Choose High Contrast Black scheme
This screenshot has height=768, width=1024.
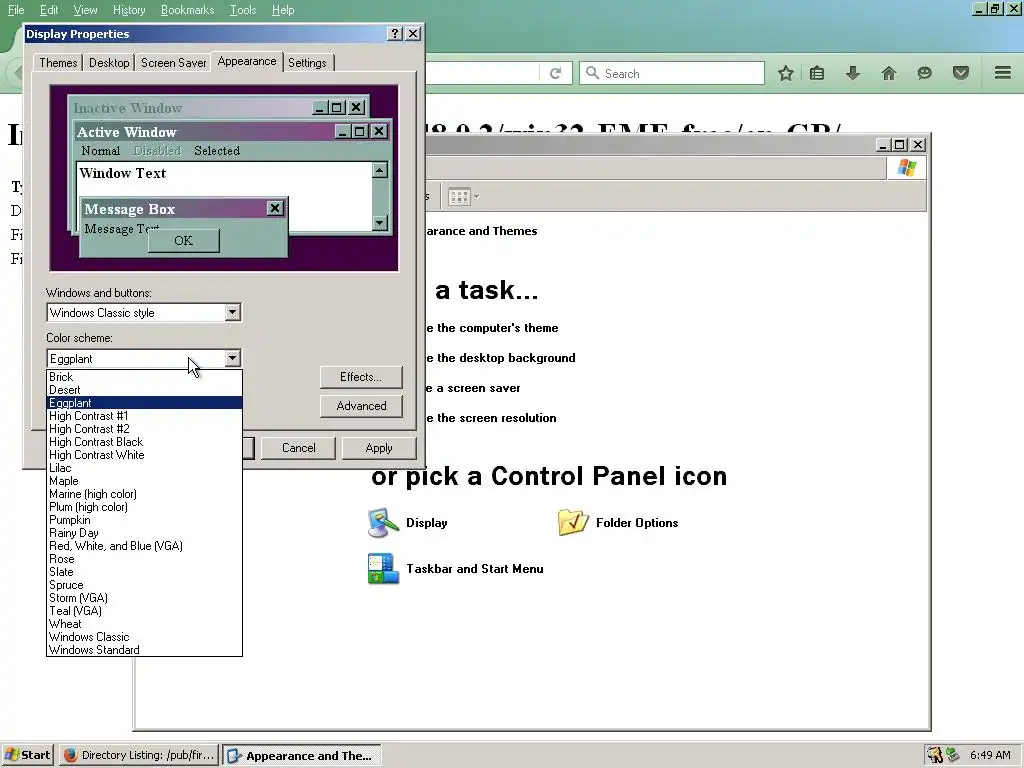144,442
